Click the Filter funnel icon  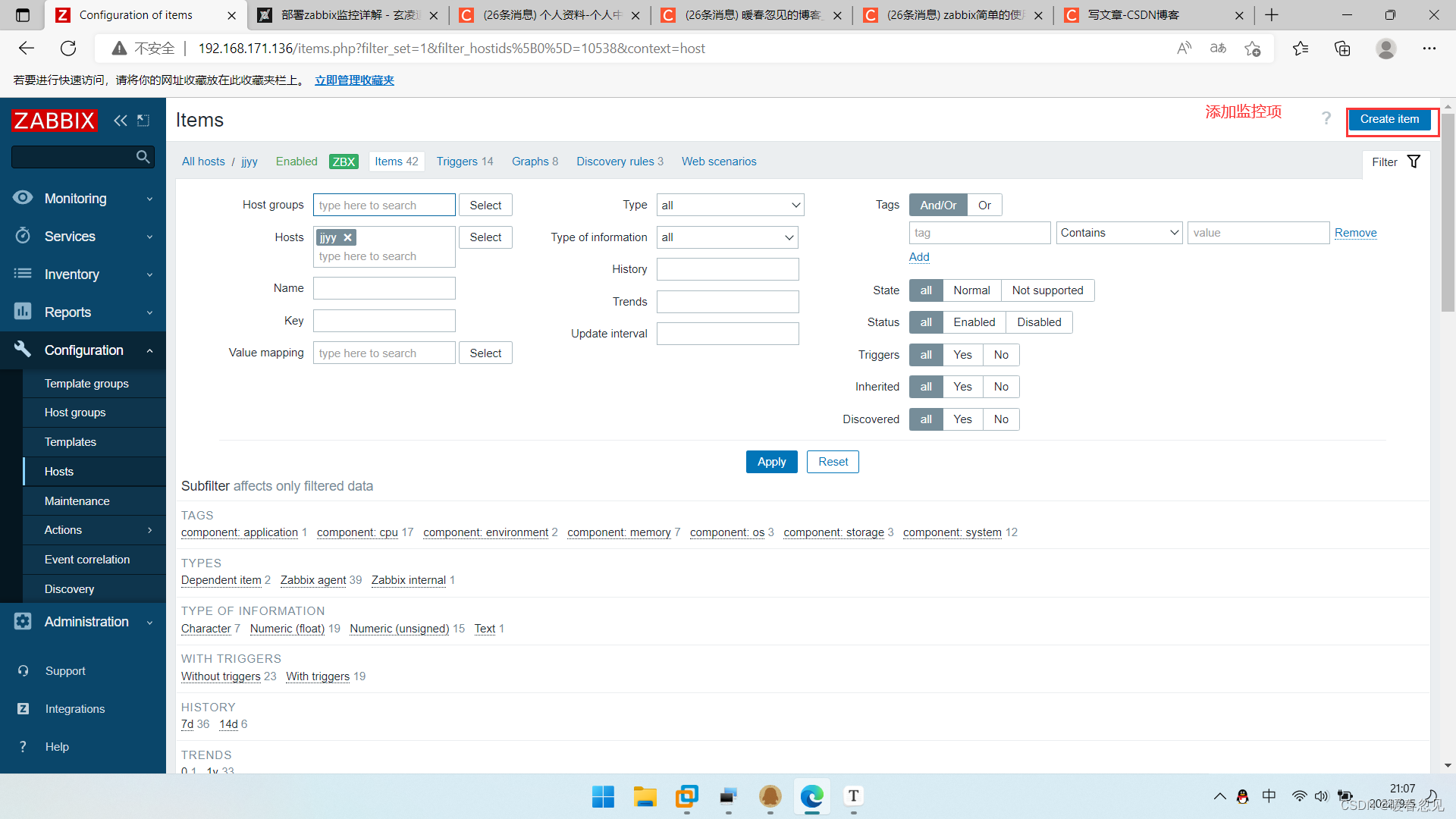[1414, 162]
